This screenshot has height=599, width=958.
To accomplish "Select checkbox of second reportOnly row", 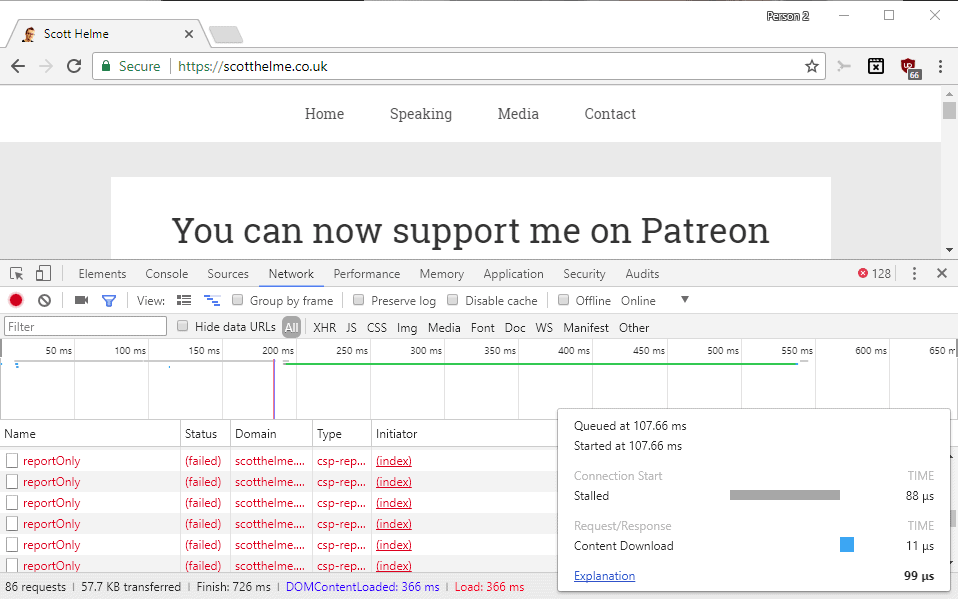I will 12,482.
